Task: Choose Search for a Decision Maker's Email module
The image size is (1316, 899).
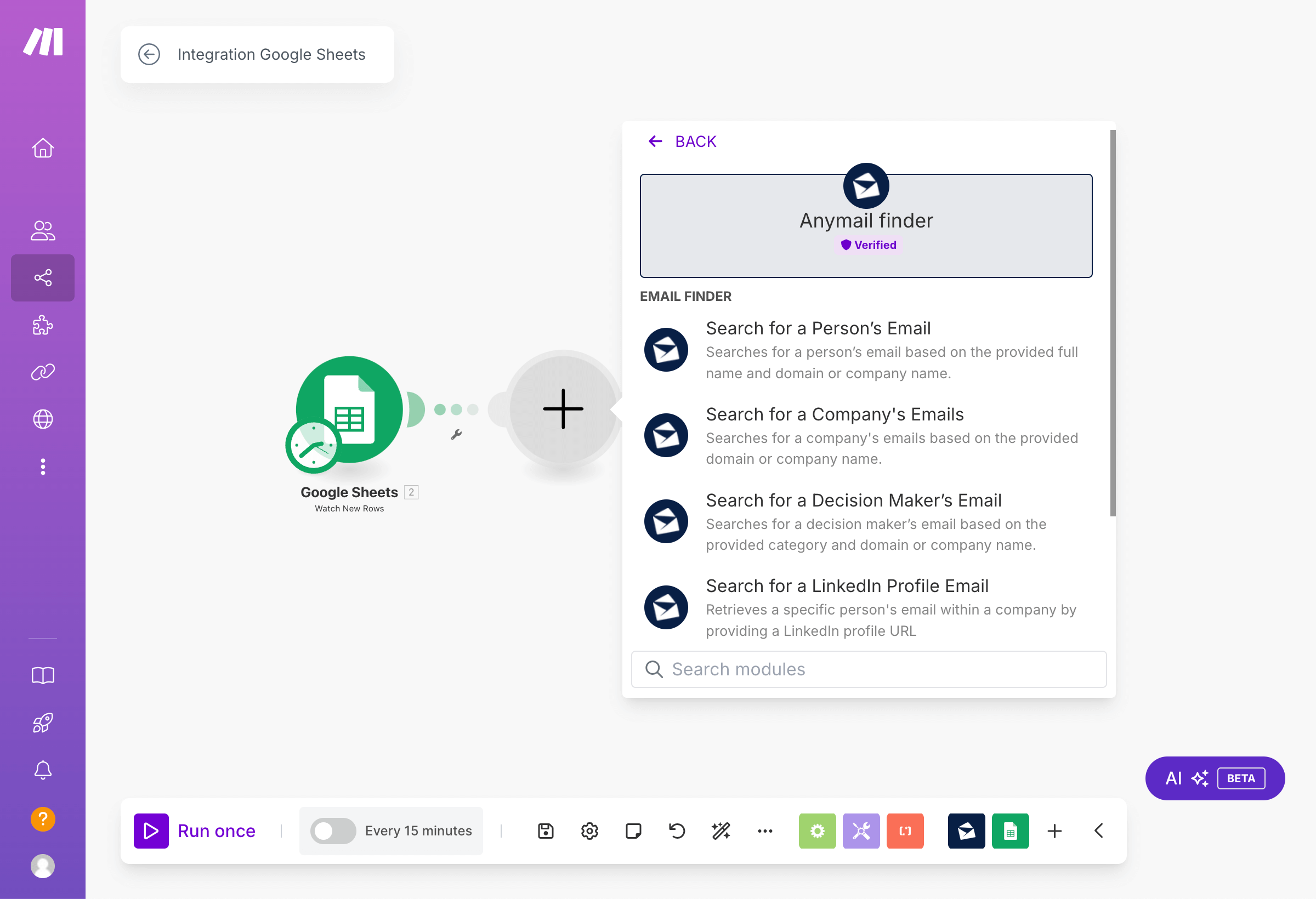Action: pyautogui.click(x=866, y=522)
